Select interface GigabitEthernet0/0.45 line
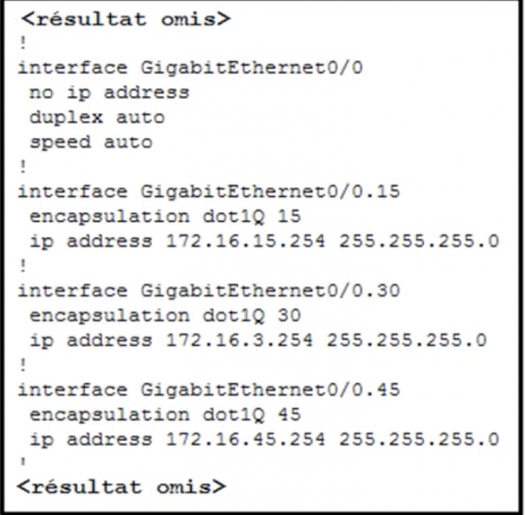 [x=209, y=390]
